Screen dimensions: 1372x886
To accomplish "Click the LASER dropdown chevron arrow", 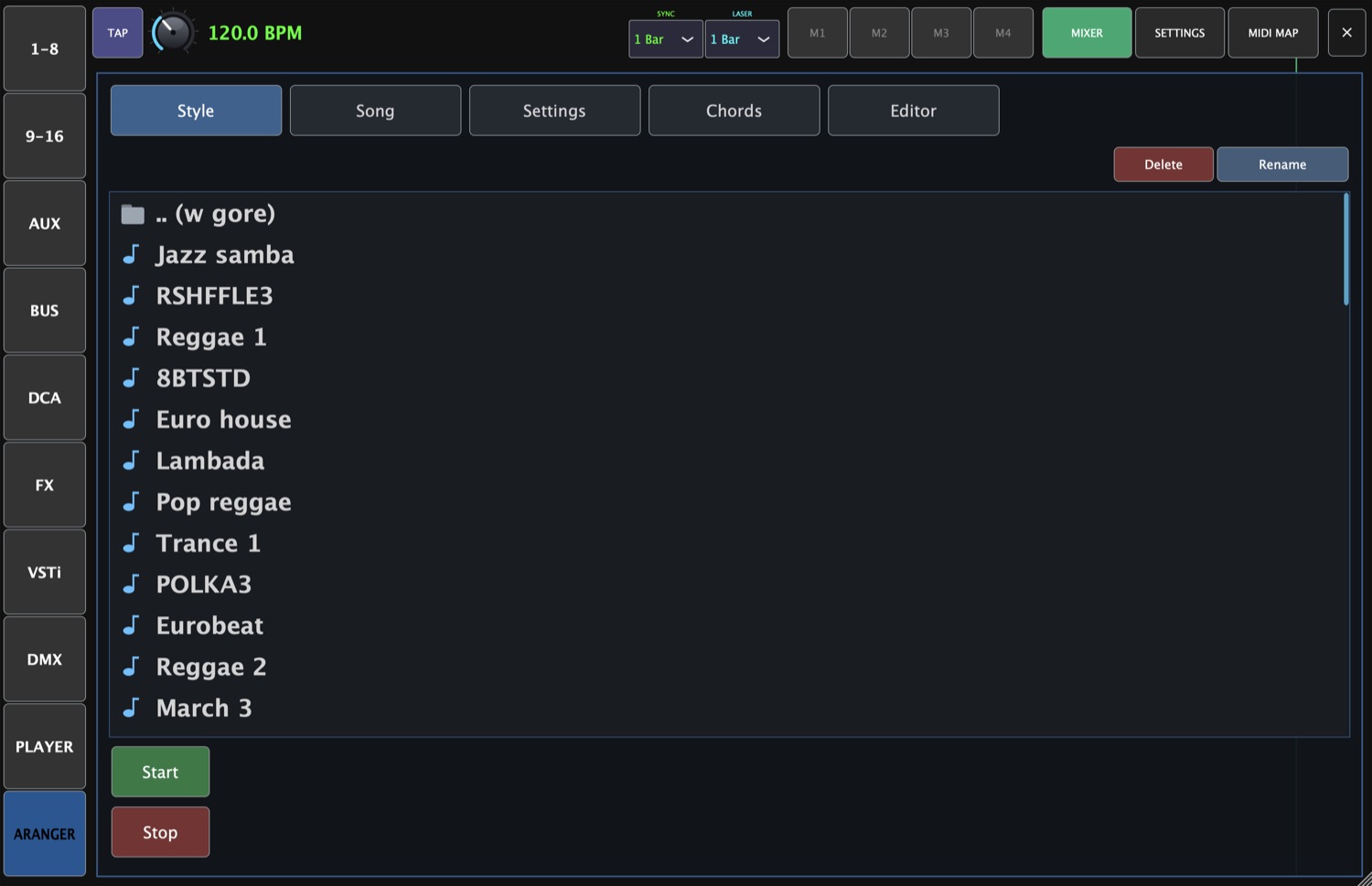I will 764,39.
